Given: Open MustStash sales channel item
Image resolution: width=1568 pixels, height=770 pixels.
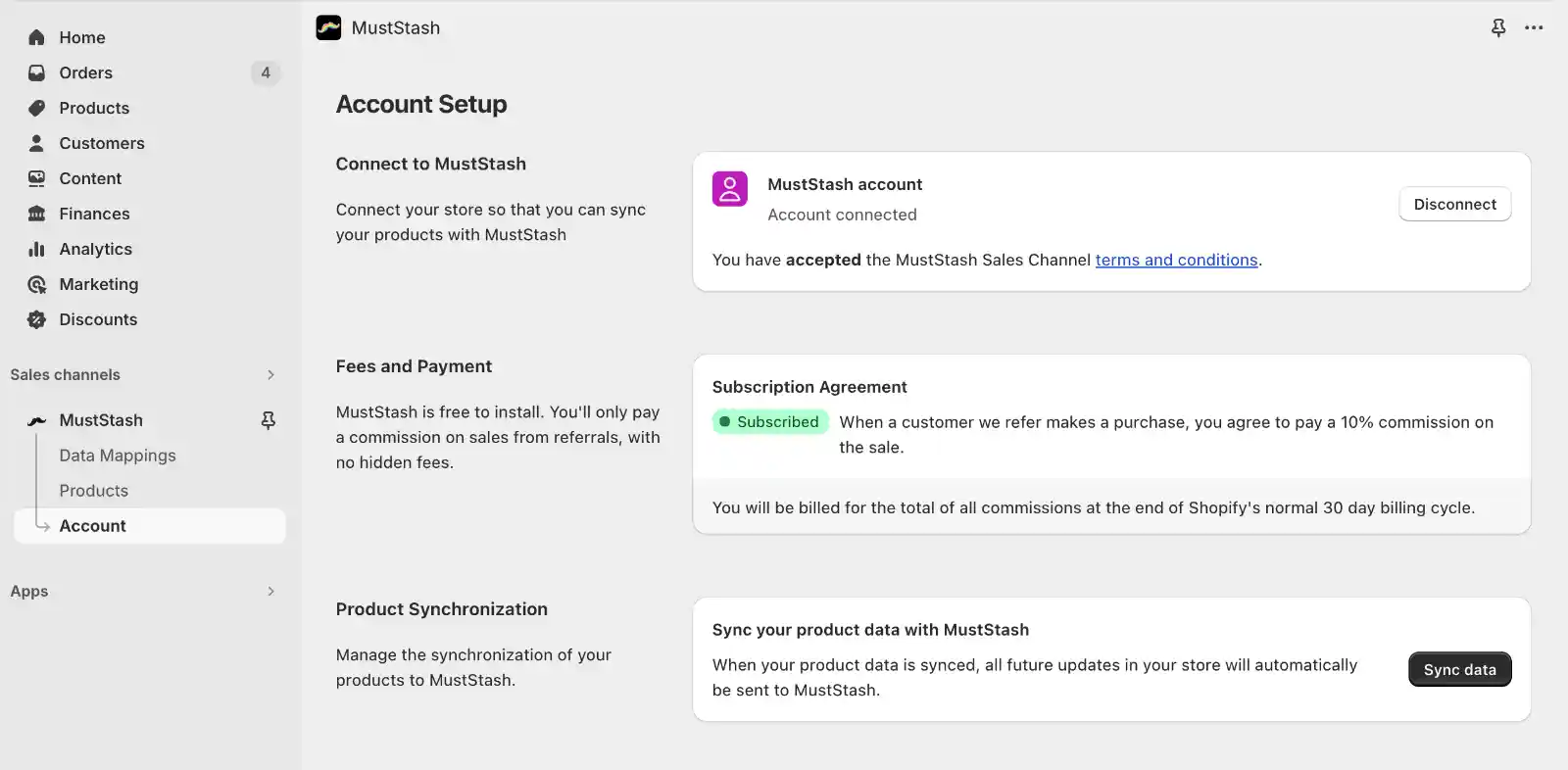Looking at the screenshot, I should point(101,420).
